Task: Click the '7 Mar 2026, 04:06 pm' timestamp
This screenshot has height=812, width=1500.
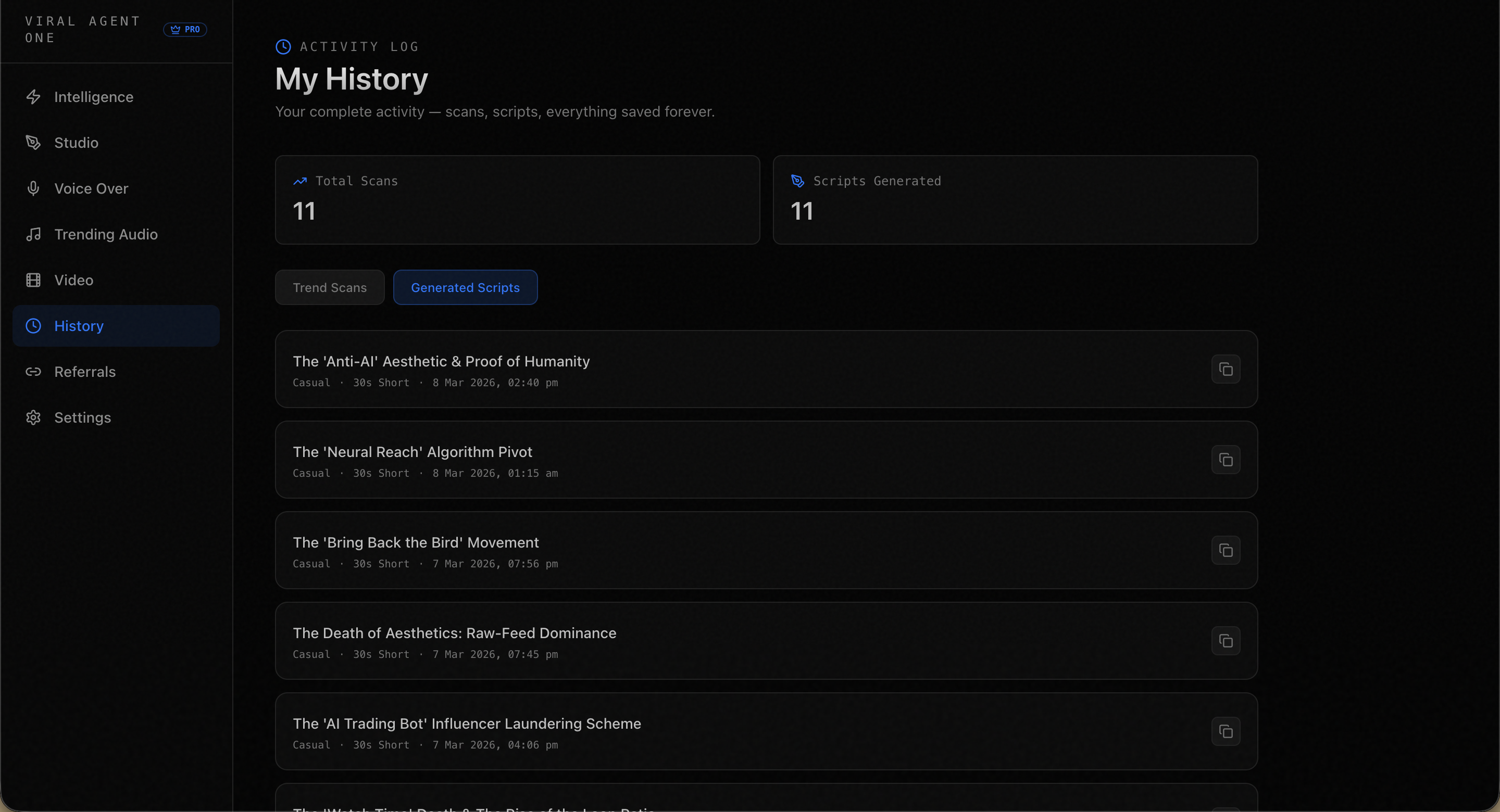Action: pos(495,745)
